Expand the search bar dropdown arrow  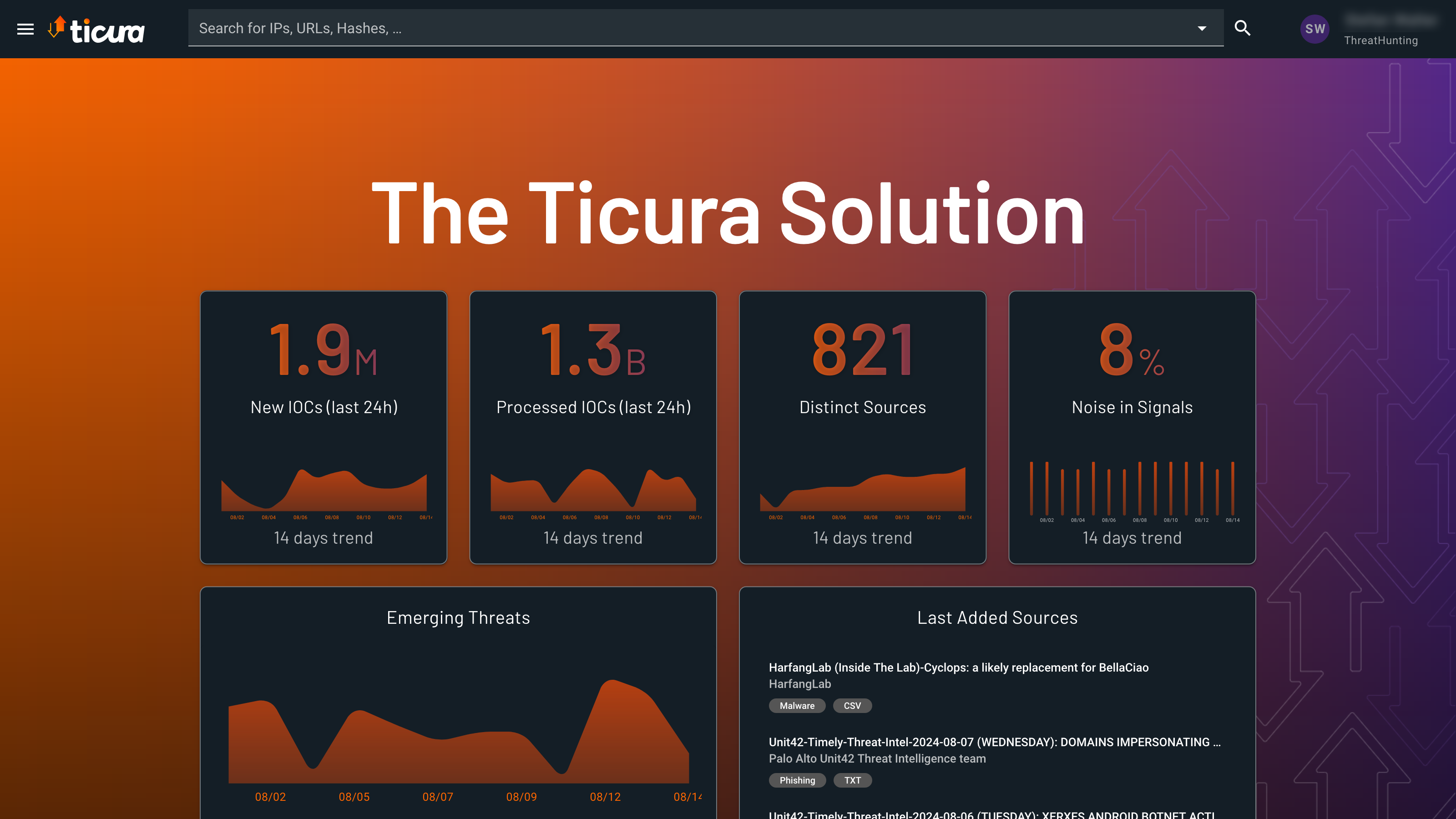click(1202, 28)
